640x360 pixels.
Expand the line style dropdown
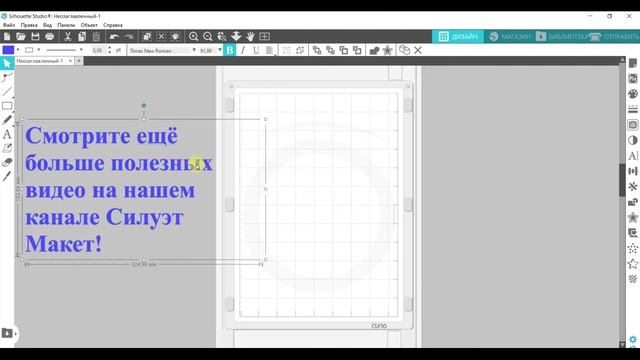click(81, 50)
